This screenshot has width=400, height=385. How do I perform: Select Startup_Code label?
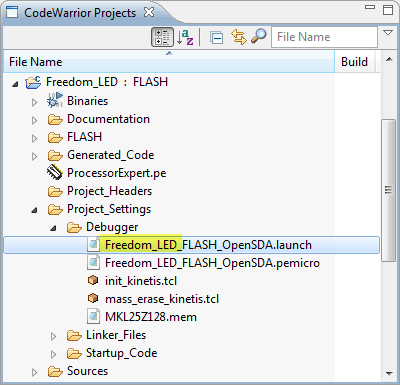[x=122, y=353]
